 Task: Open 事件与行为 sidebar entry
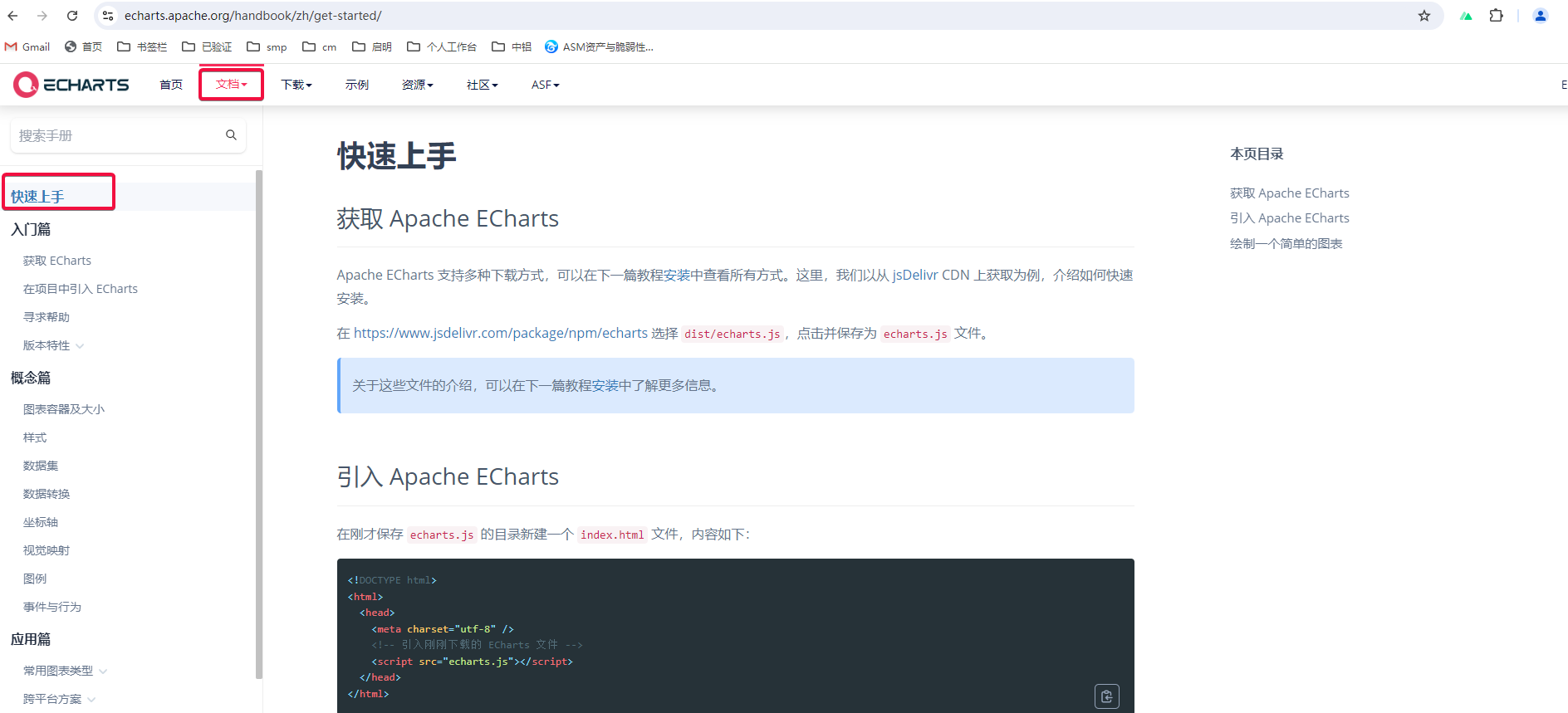pyautogui.click(x=52, y=607)
